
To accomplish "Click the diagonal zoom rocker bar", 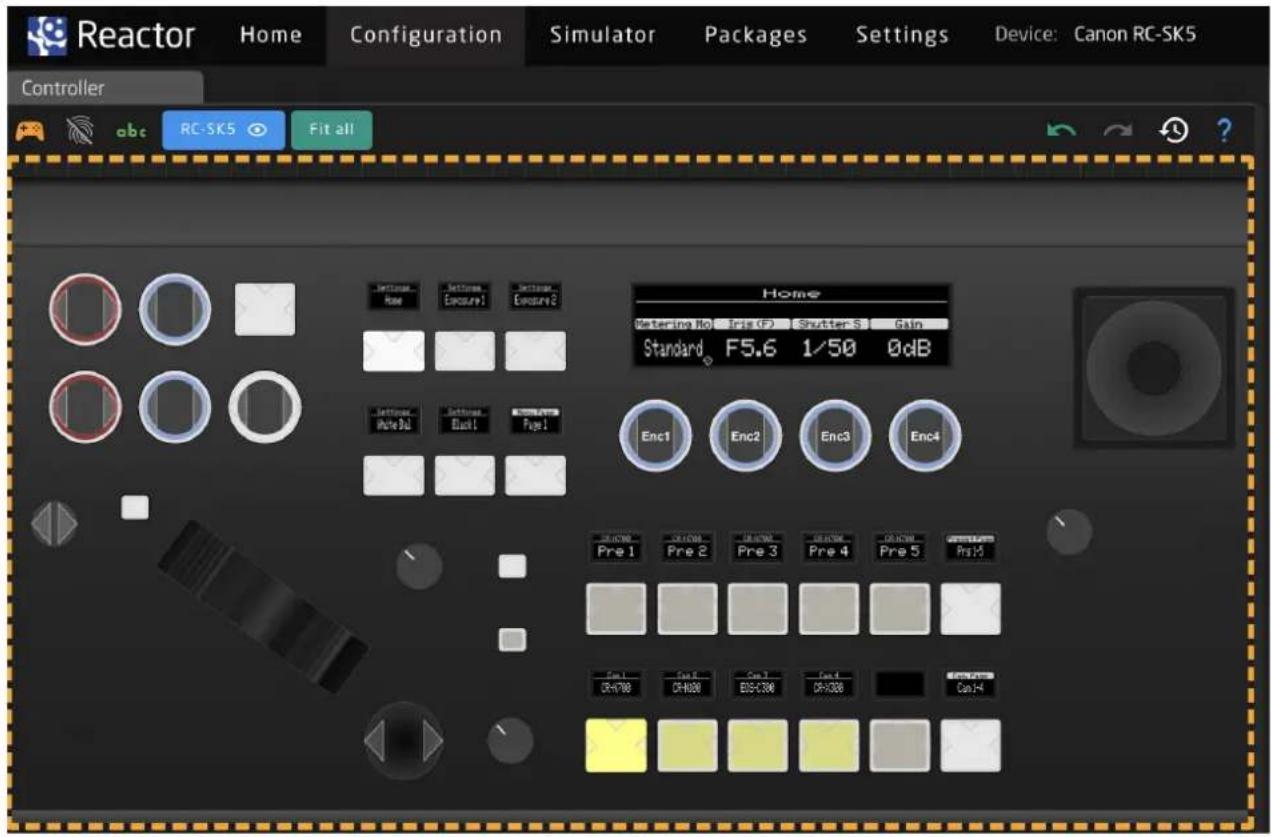I will [263, 605].
